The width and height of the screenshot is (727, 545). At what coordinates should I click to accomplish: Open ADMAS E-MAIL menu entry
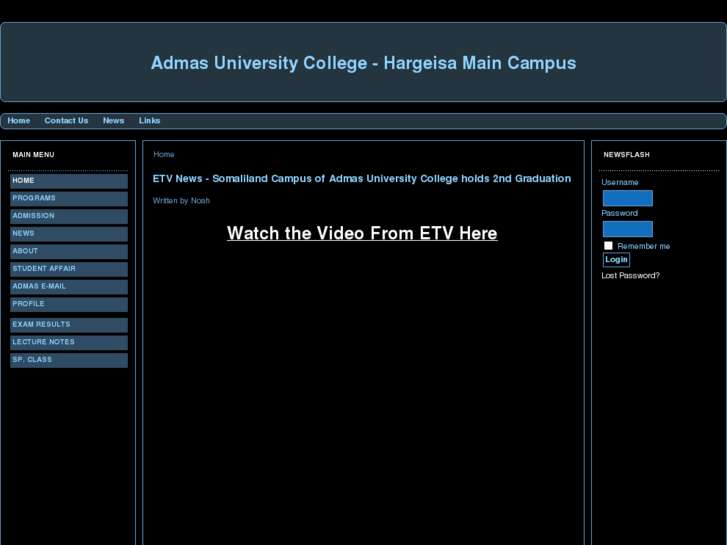point(69,287)
